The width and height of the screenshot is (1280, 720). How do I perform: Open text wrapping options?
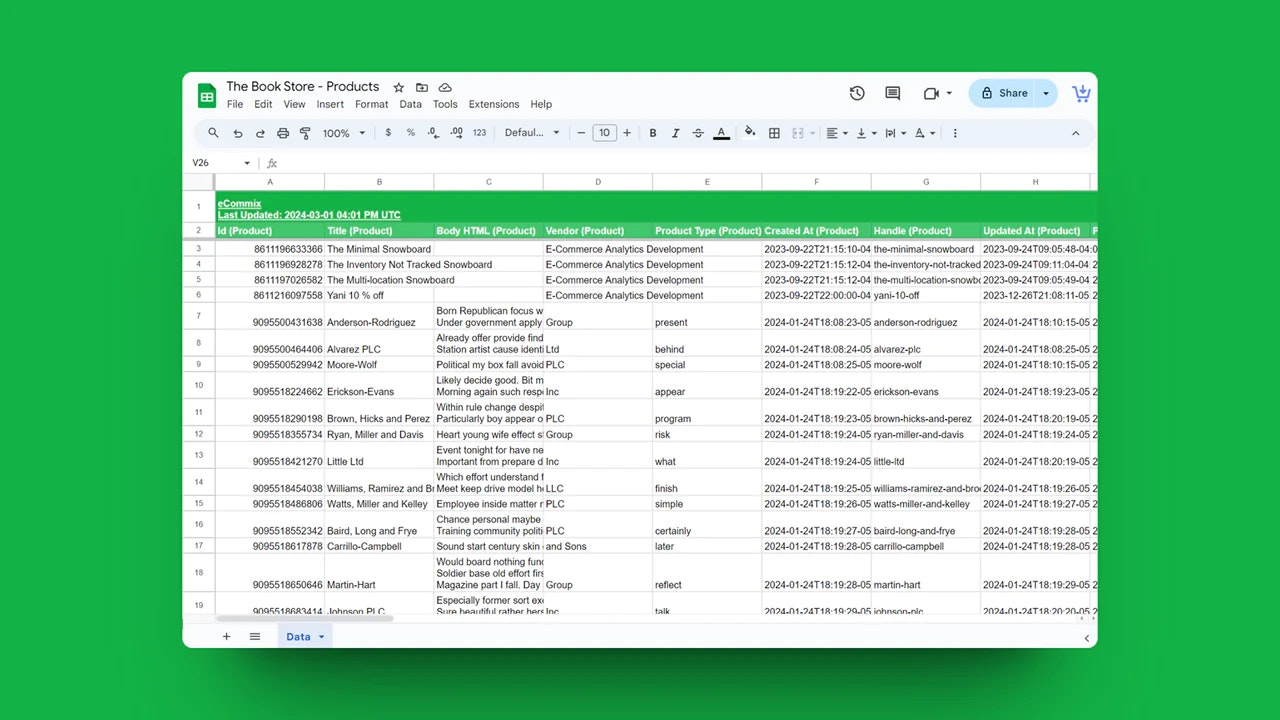895,133
